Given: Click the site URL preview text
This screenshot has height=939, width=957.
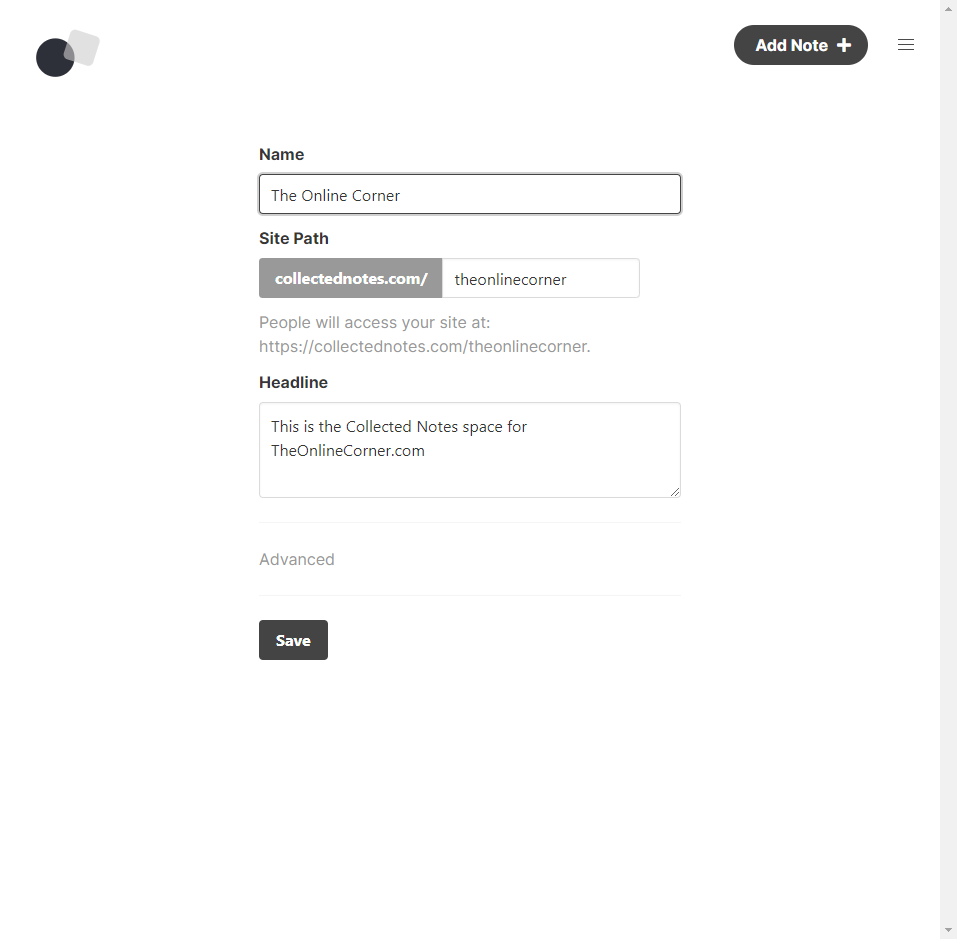Looking at the screenshot, I should [x=425, y=347].
